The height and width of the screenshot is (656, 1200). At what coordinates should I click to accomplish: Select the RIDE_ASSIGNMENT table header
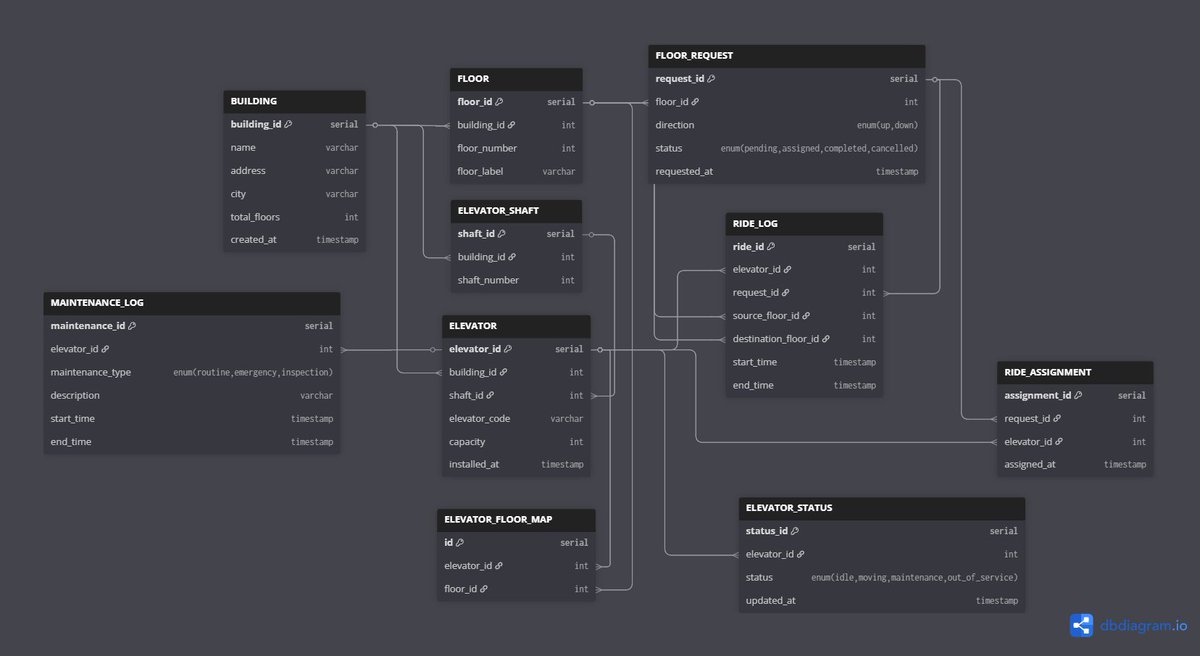[1075, 373]
